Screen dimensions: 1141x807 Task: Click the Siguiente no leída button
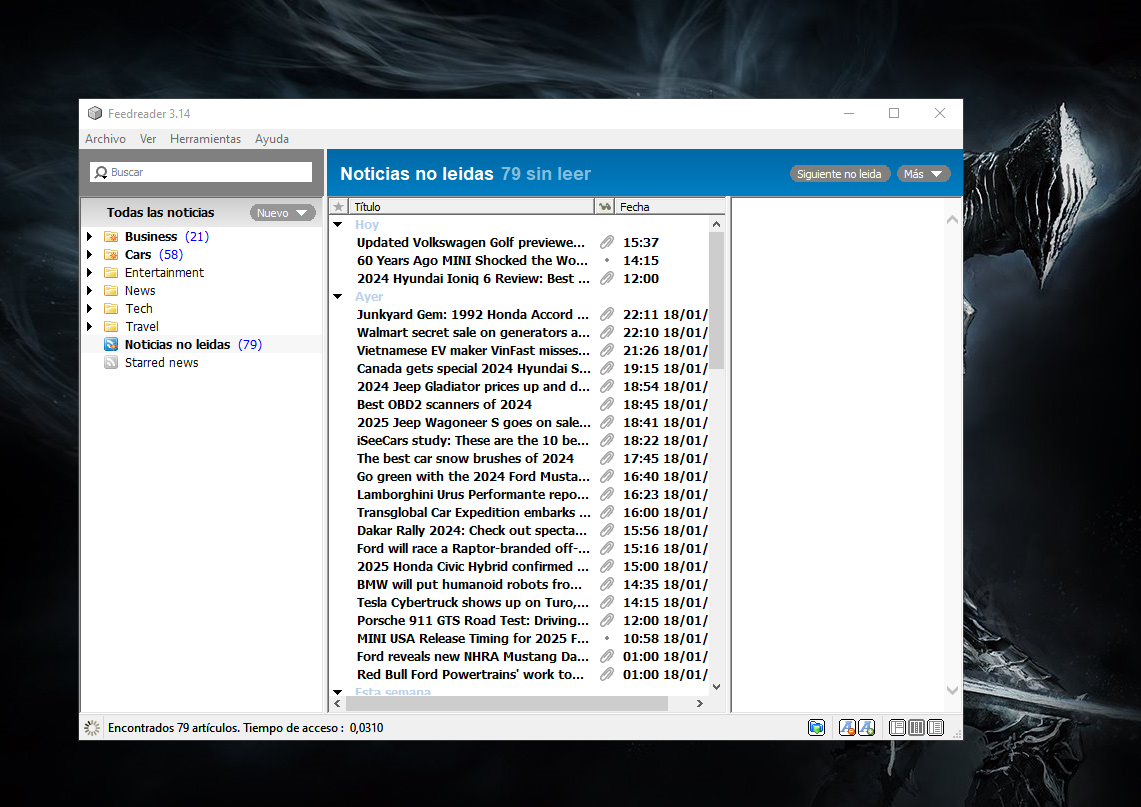(839, 174)
